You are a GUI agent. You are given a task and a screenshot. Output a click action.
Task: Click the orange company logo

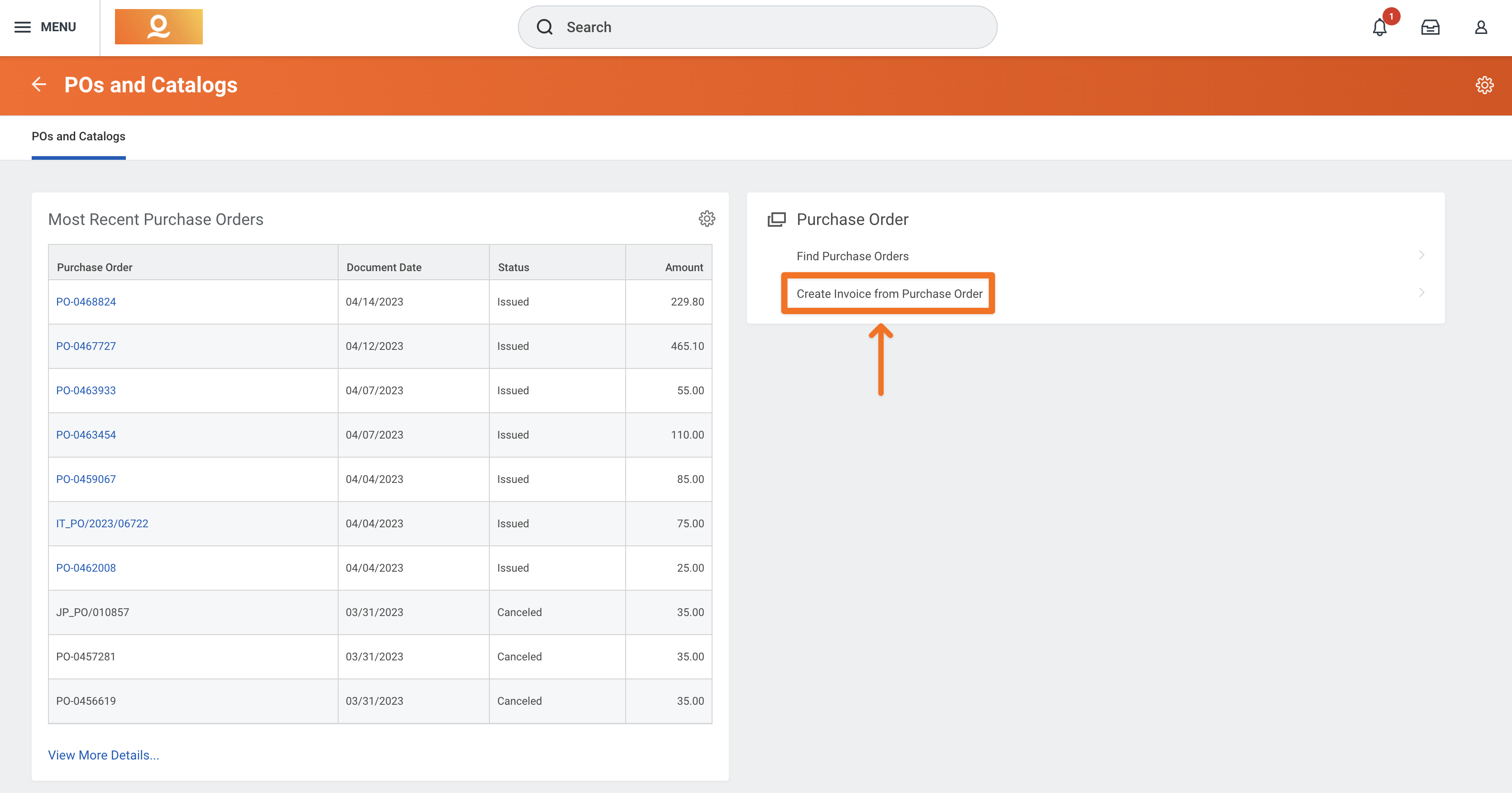(158, 27)
